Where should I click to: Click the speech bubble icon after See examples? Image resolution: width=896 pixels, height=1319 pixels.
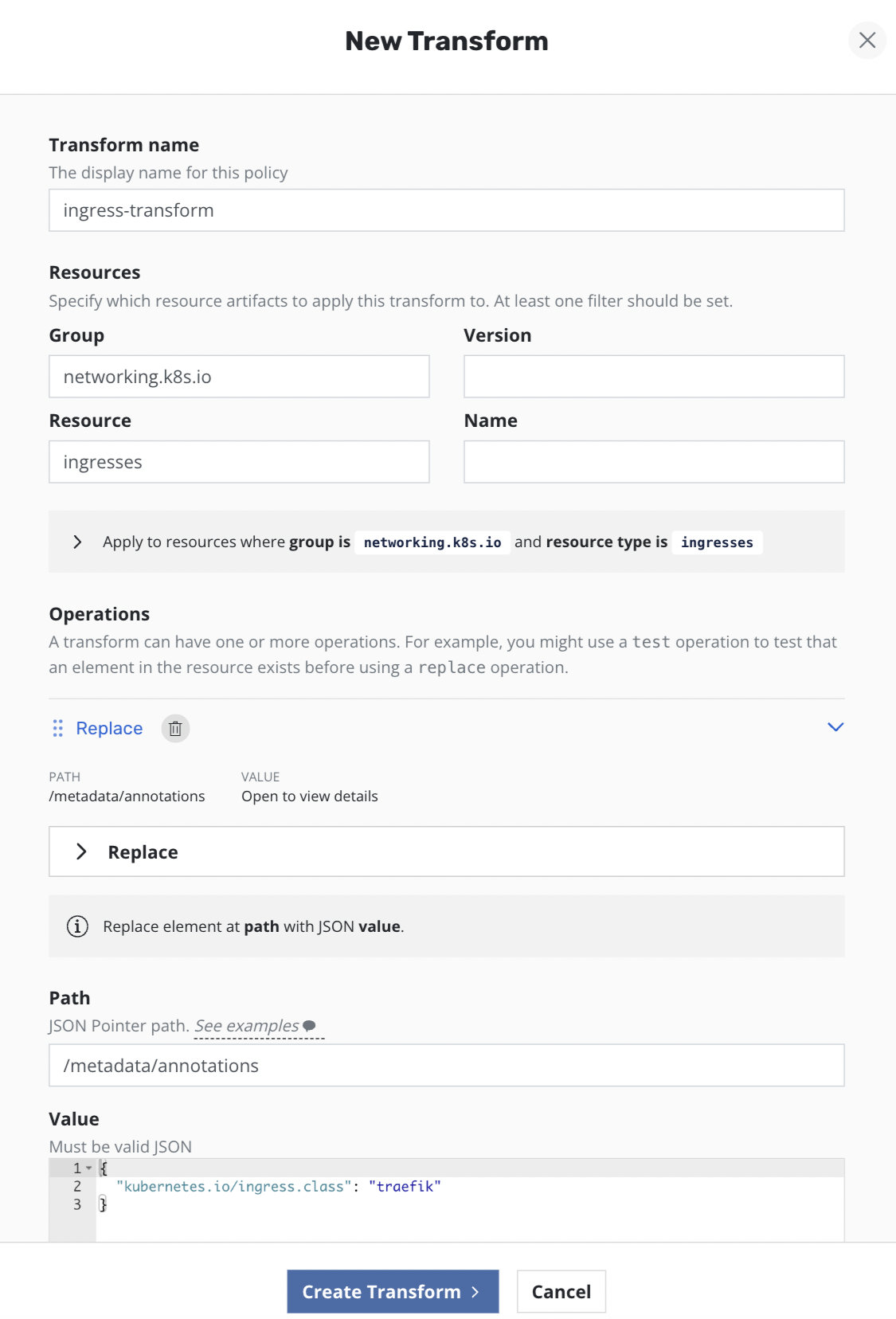[310, 1026]
